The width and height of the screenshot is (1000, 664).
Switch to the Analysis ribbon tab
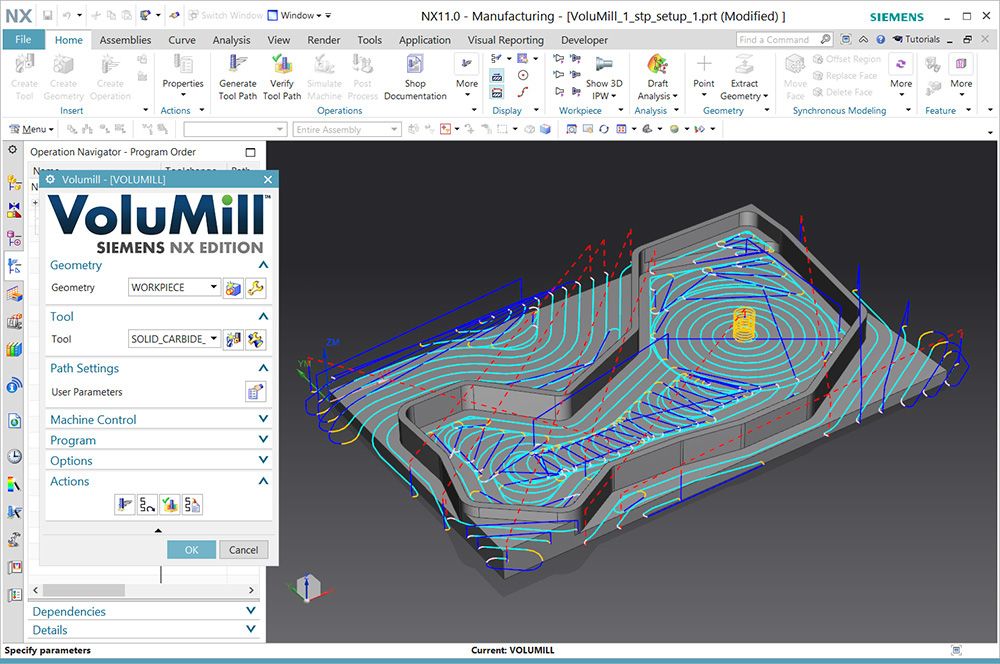tap(231, 40)
